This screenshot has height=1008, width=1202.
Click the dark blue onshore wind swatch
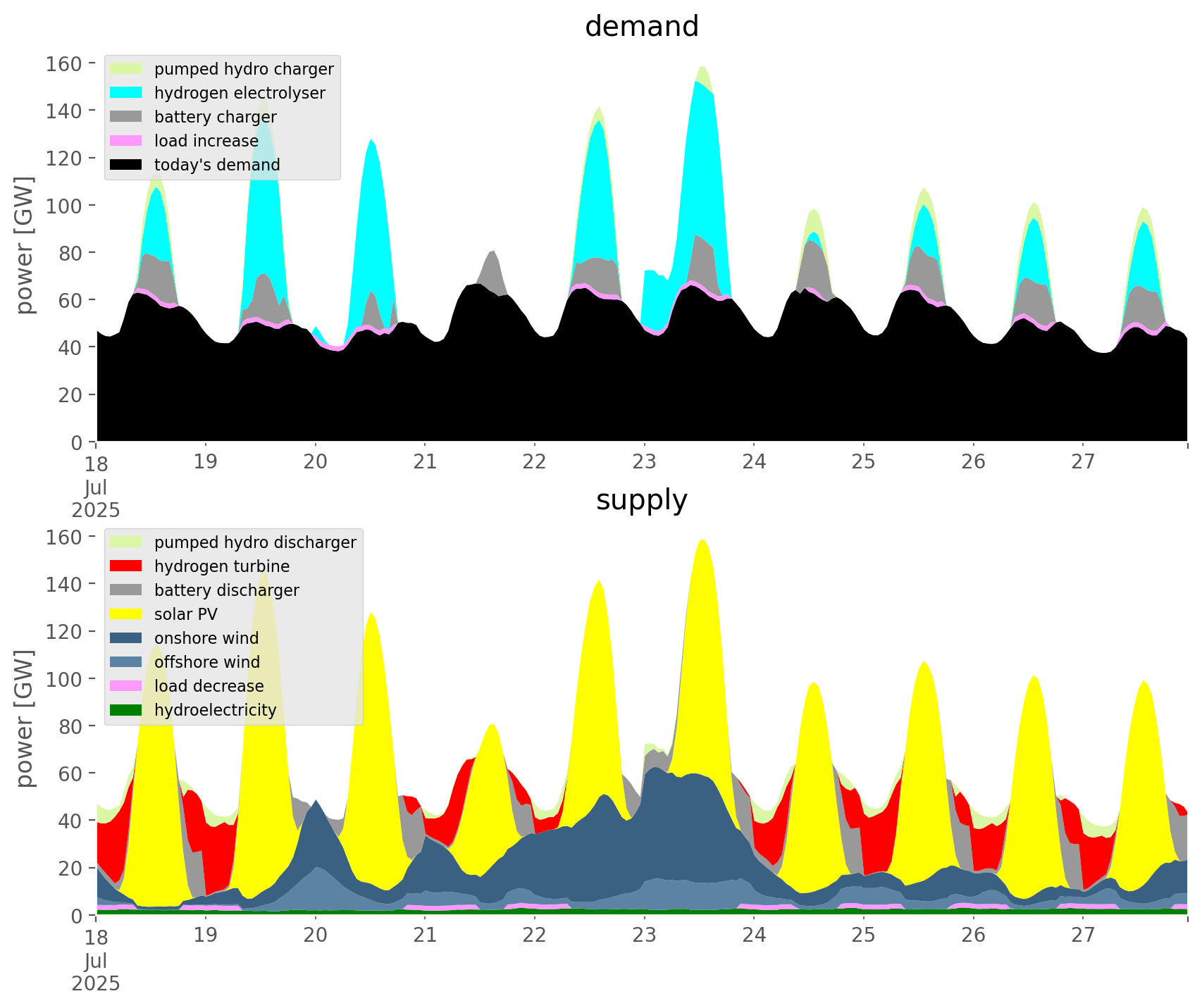click(126, 638)
